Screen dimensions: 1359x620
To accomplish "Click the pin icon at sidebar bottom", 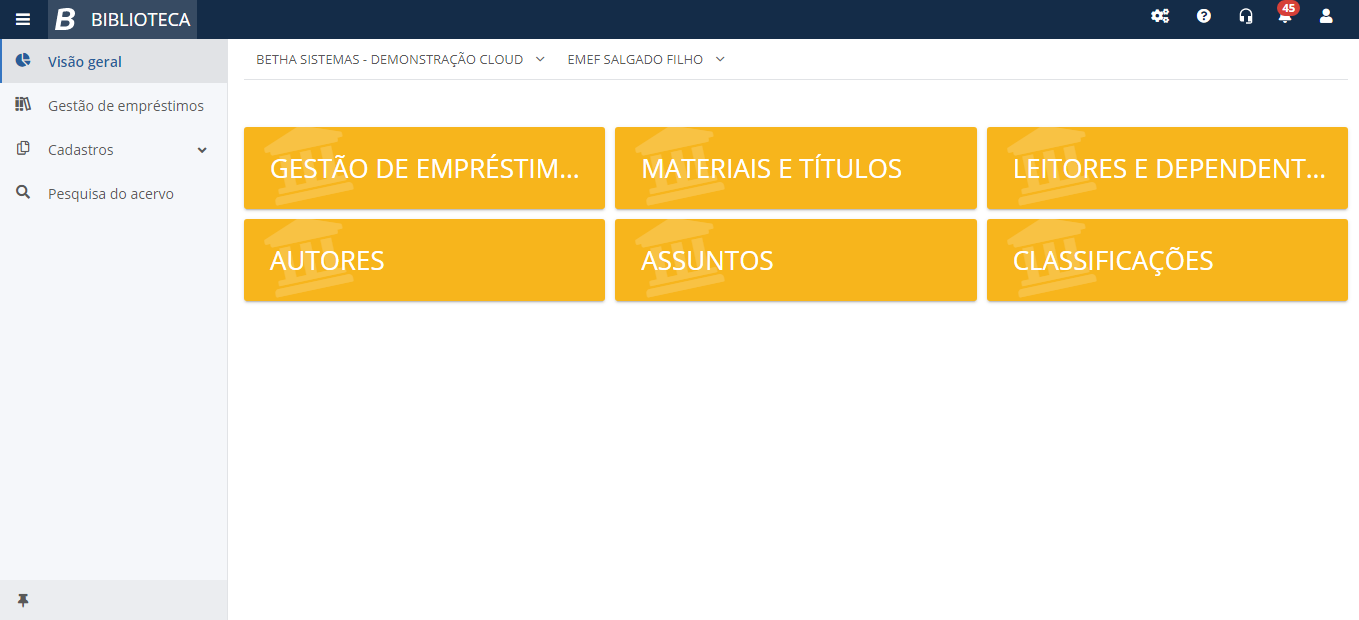I will coord(23,600).
